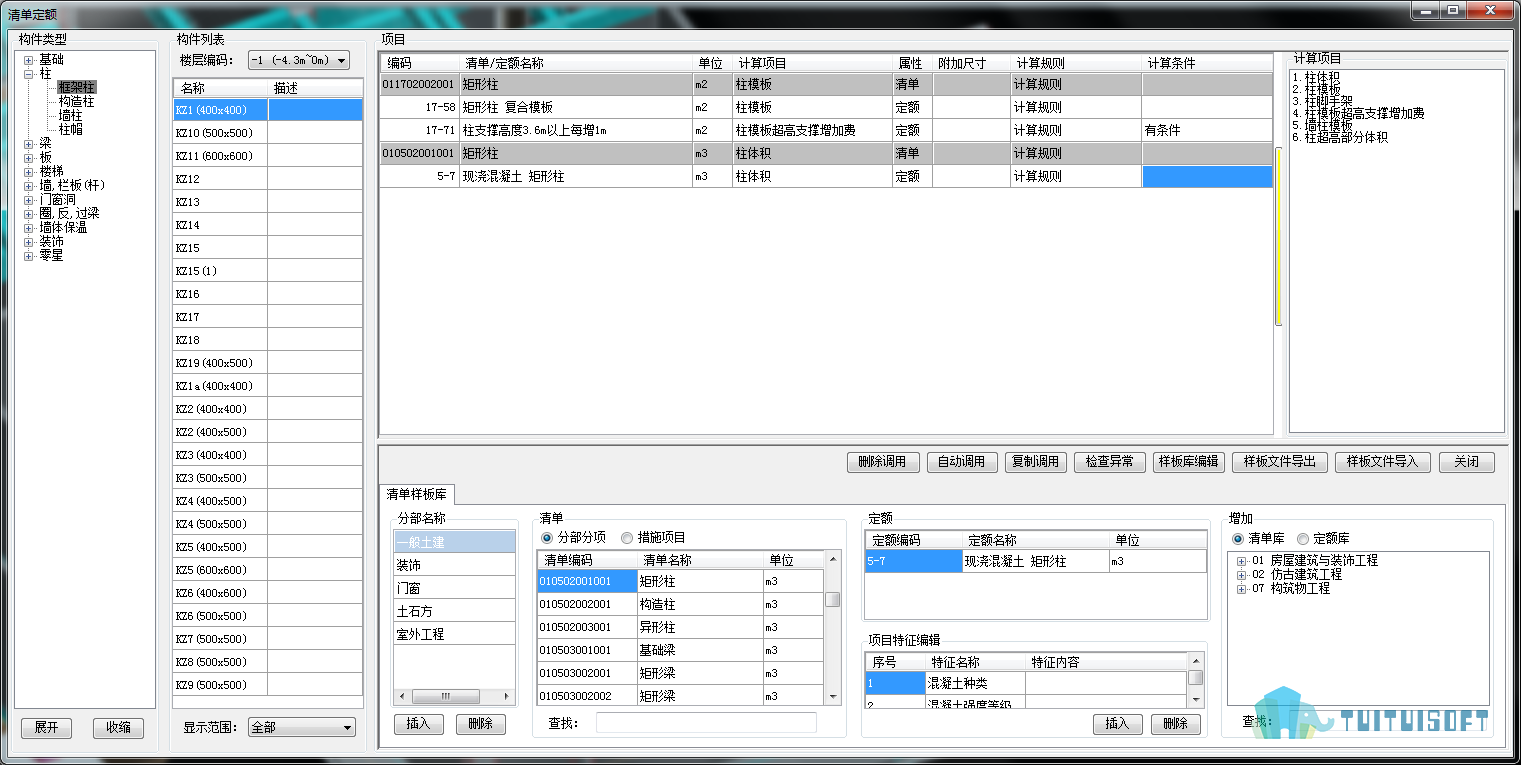1521x765 pixels.
Task: Select 门窗 in the 分部名称 list
Action: point(455,588)
